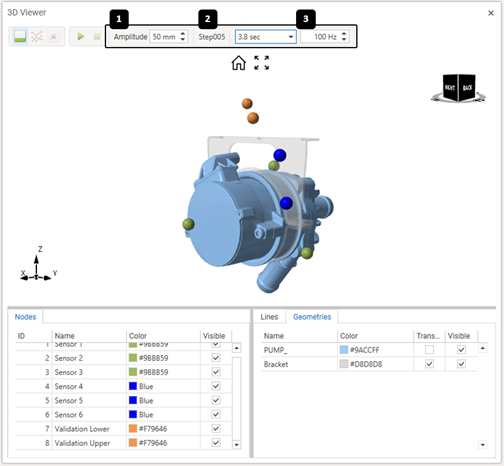Click Nodes list scroll down arrow
The width and height of the screenshot is (504, 466).
(x=236, y=444)
